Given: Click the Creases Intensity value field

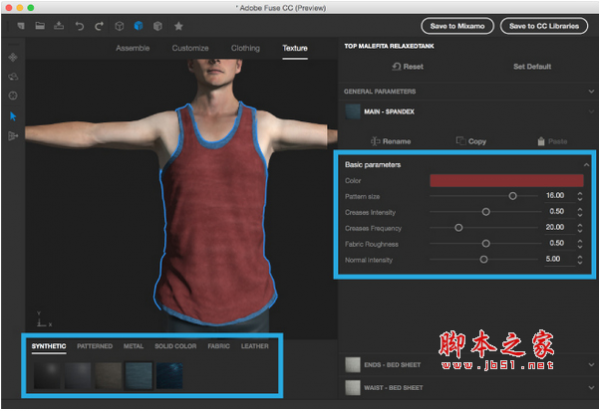Looking at the screenshot, I should (560, 211).
